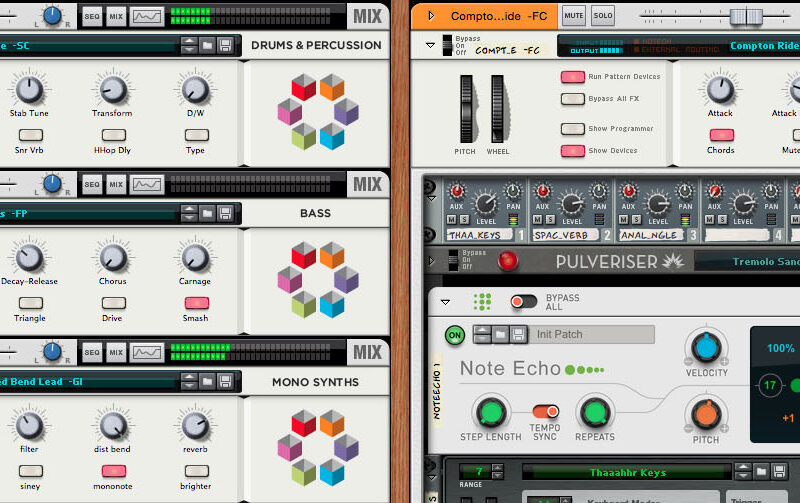Viewport: 800px width, 503px height.
Task: Click Init Patch name field
Action: click(x=592, y=335)
